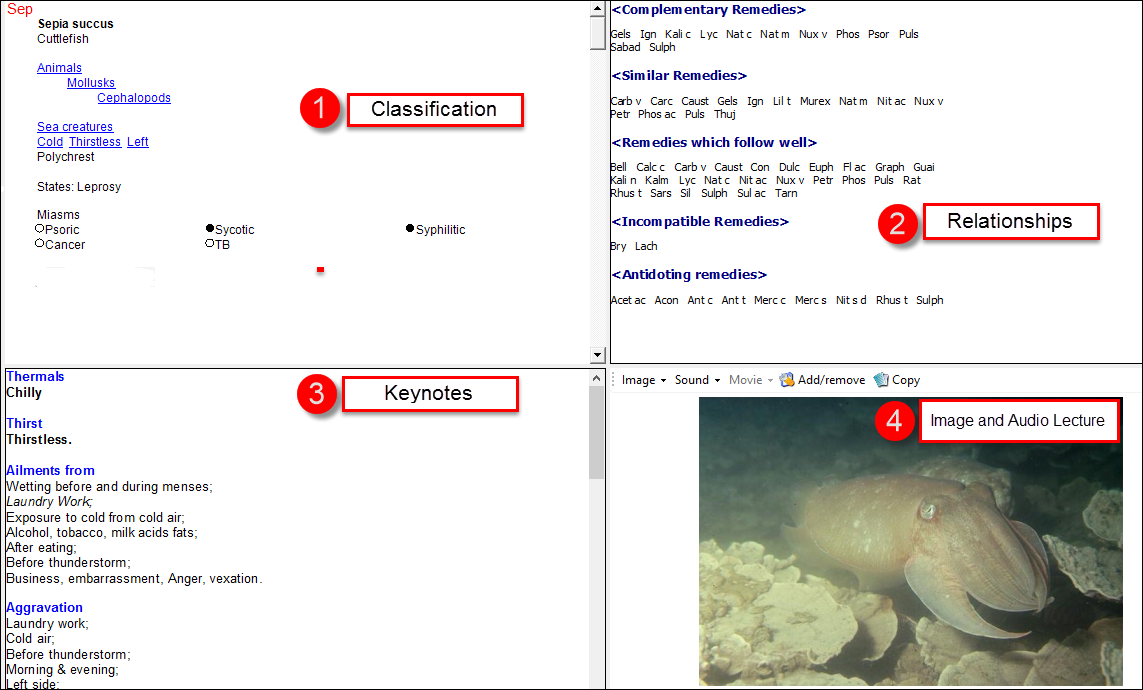Select the Psoric miasm radio button
1143x690 pixels.
39,229
